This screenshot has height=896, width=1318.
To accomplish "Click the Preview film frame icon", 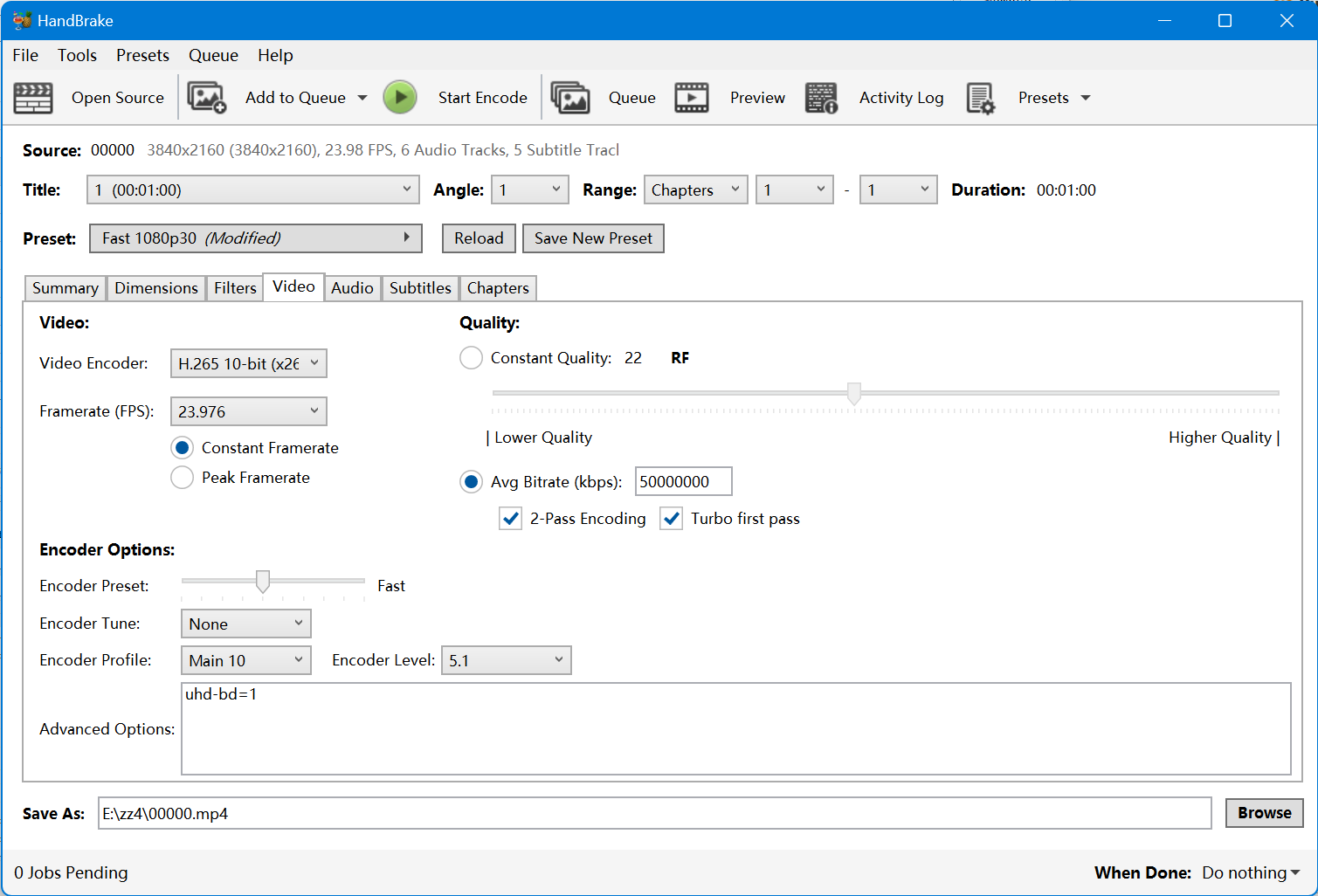I will pos(692,98).
